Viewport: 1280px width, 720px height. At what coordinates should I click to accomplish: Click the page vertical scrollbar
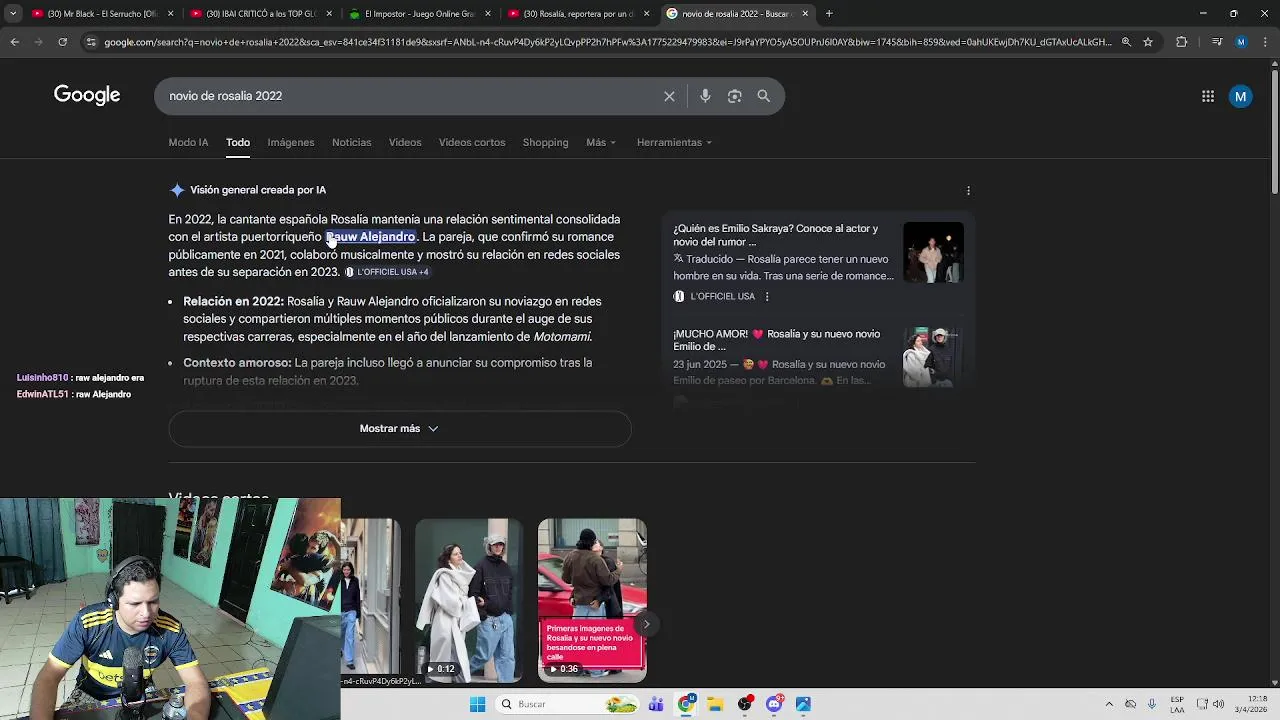tap(1274, 130)
